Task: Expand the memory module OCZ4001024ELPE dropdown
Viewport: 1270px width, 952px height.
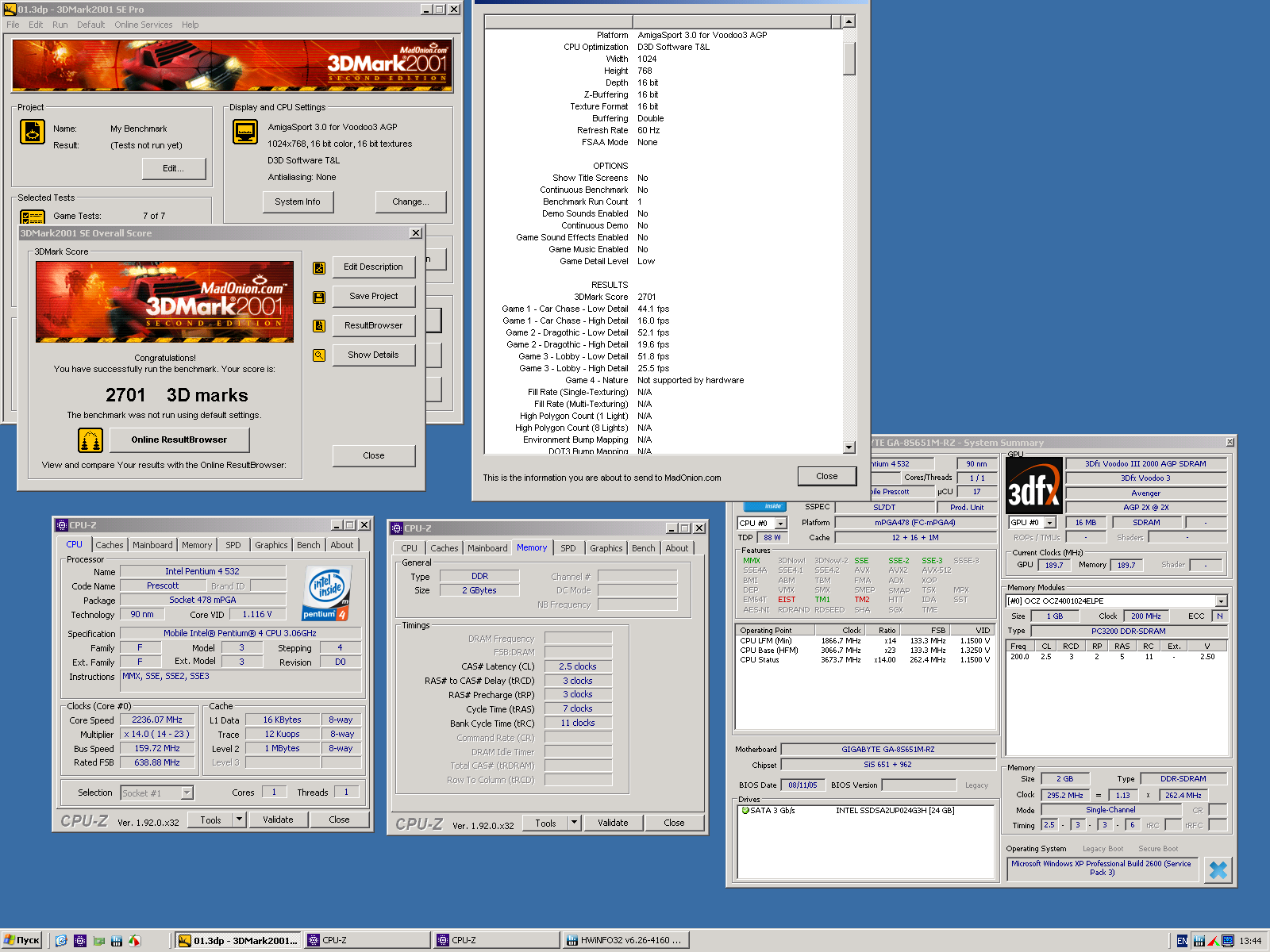Action: (1221, 601)
